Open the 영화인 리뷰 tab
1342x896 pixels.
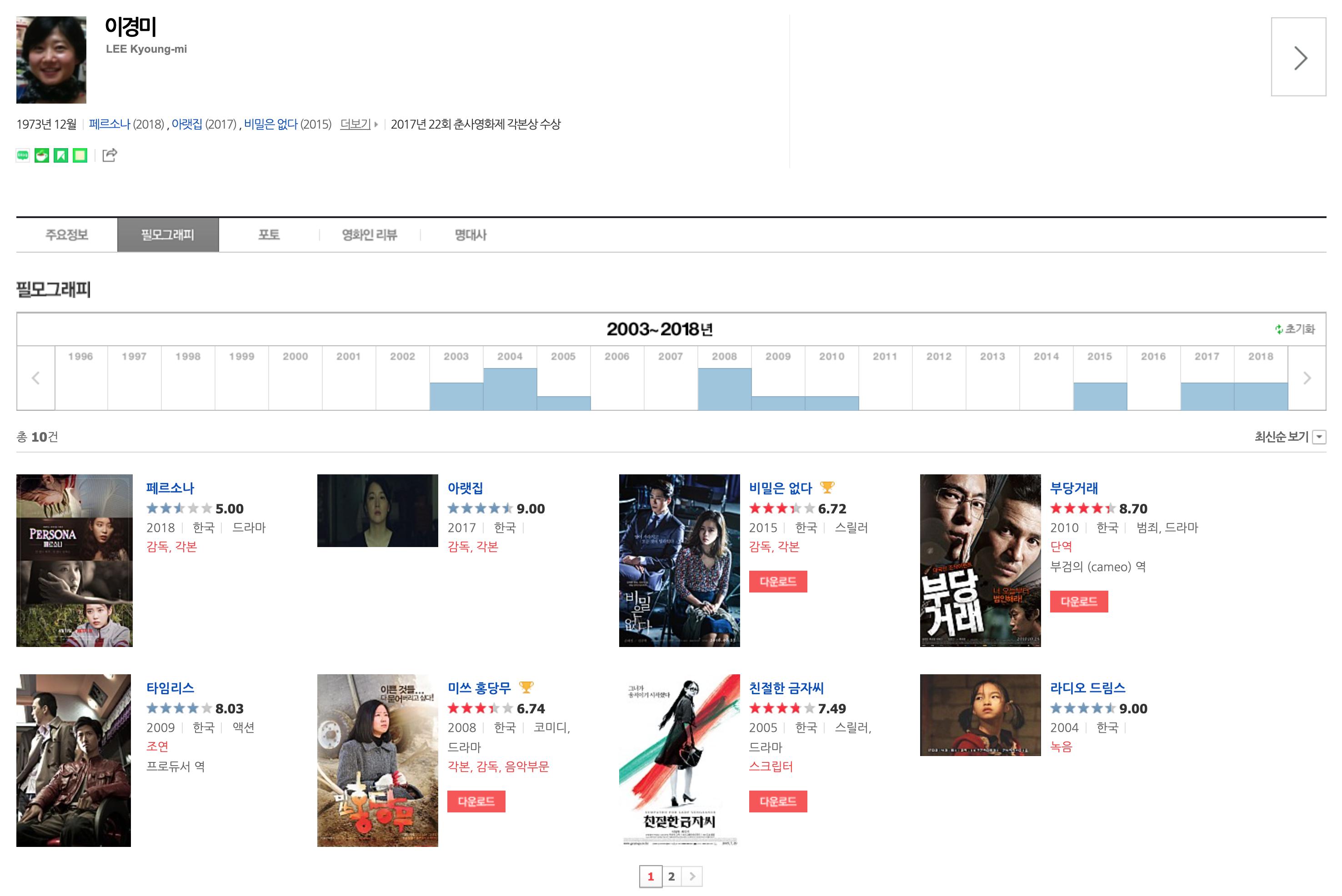tap(370, 235)
